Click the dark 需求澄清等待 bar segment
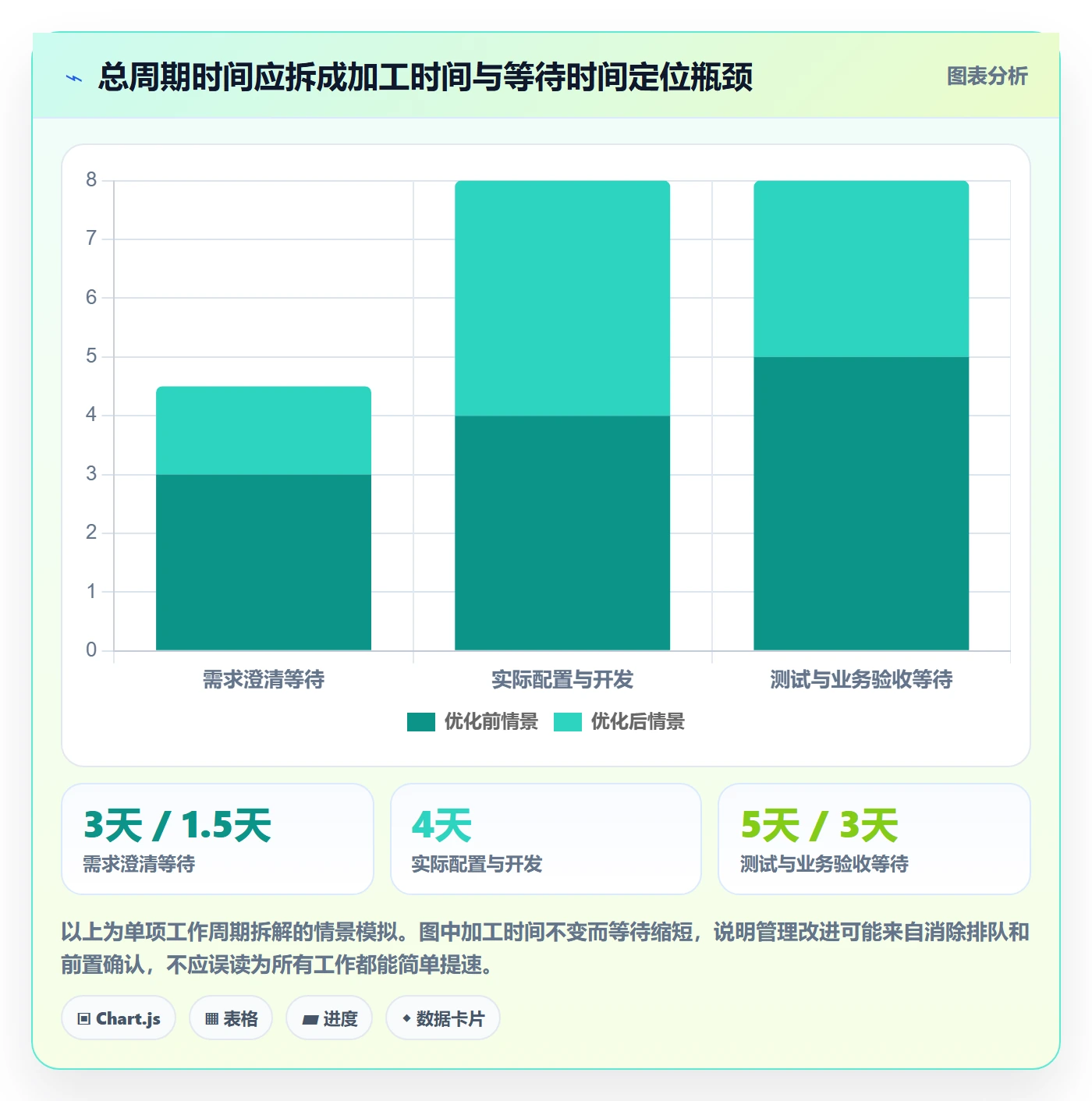 [264, 562]
